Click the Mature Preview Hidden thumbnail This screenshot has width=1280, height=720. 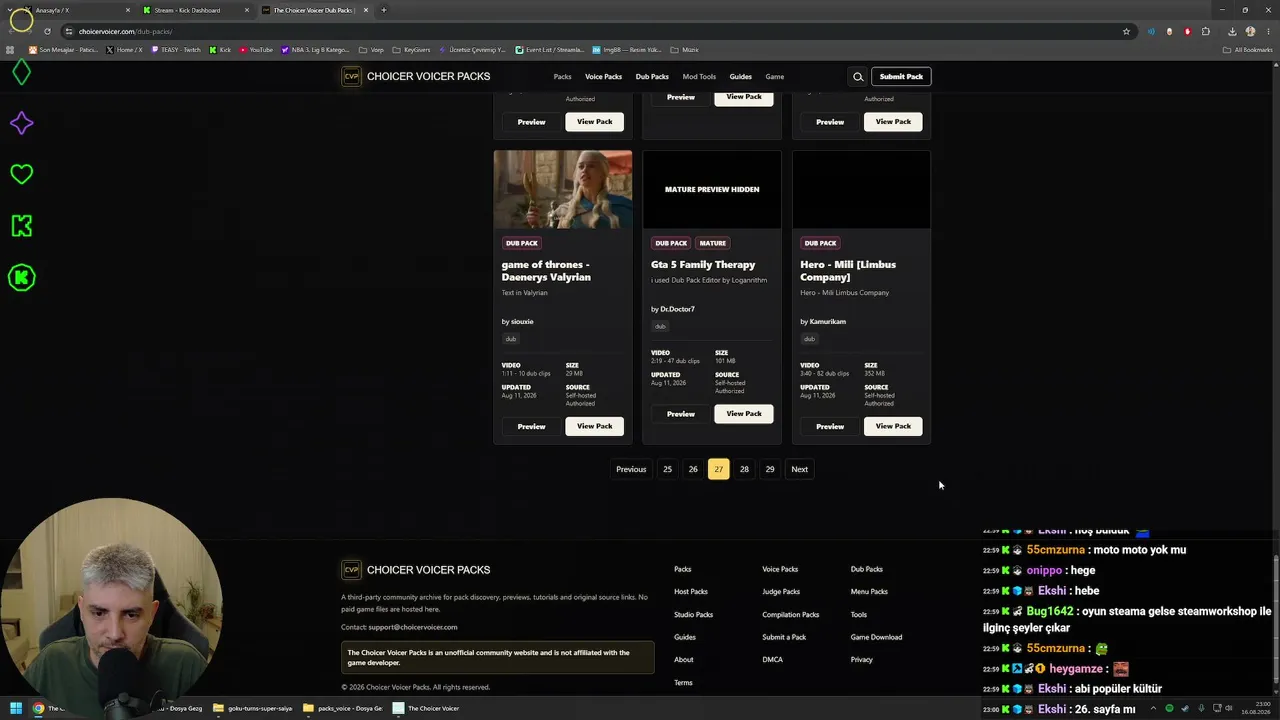point(712,189)
